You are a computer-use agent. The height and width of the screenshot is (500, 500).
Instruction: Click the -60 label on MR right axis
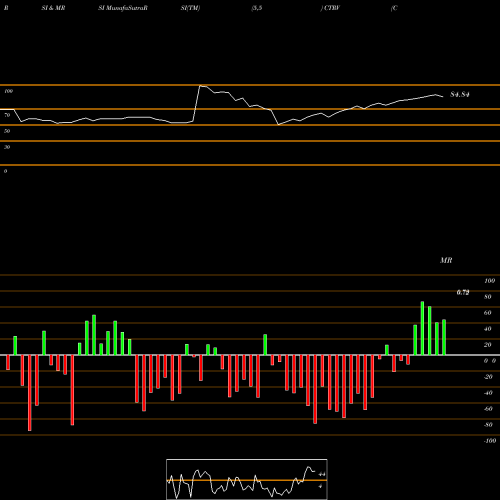488,409
